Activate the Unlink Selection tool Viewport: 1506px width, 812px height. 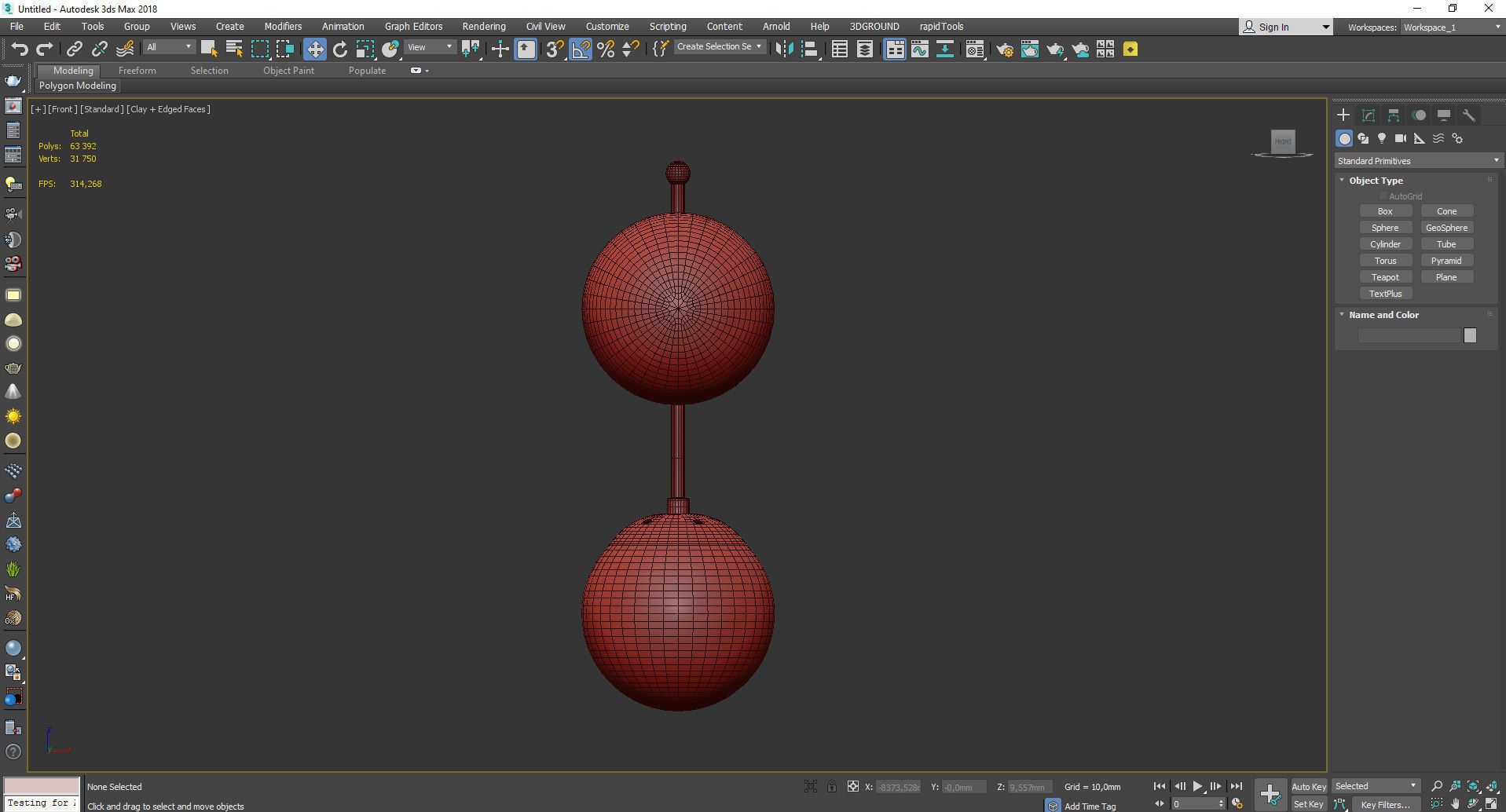point(99,49)
